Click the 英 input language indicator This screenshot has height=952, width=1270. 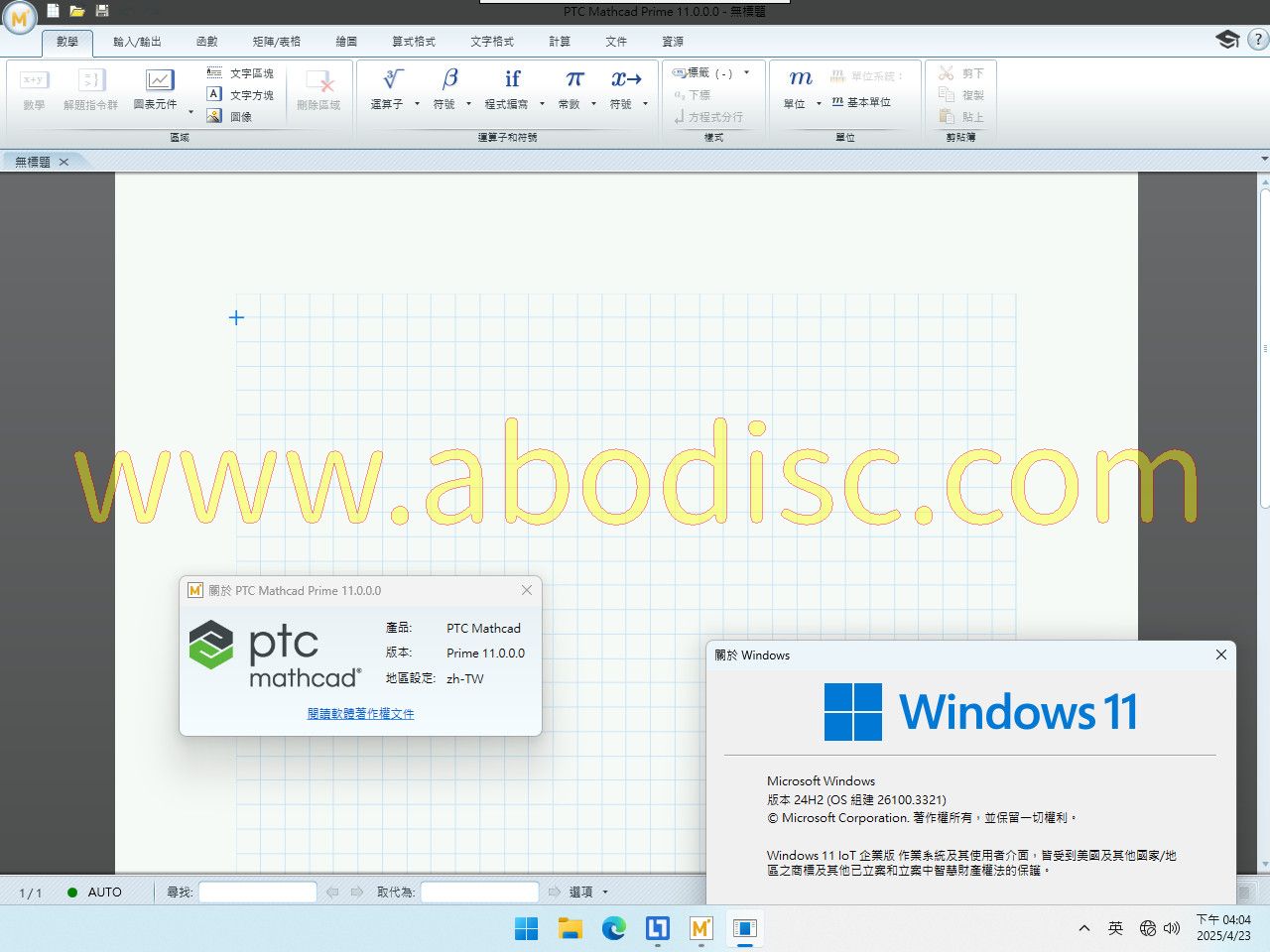(x=1116, y=928)
